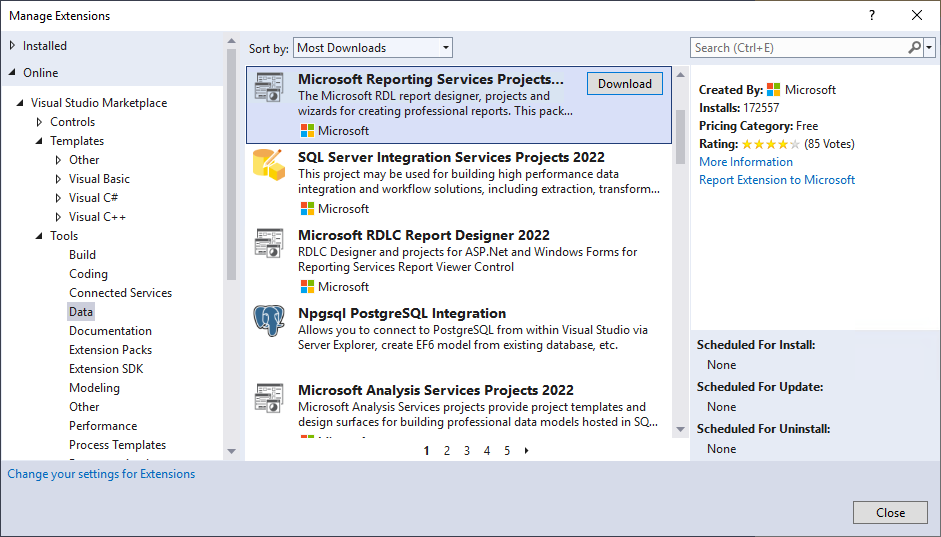Collapse the Online category
The image size is (941, 537).
pyautogui.click(x=13, y=72)
